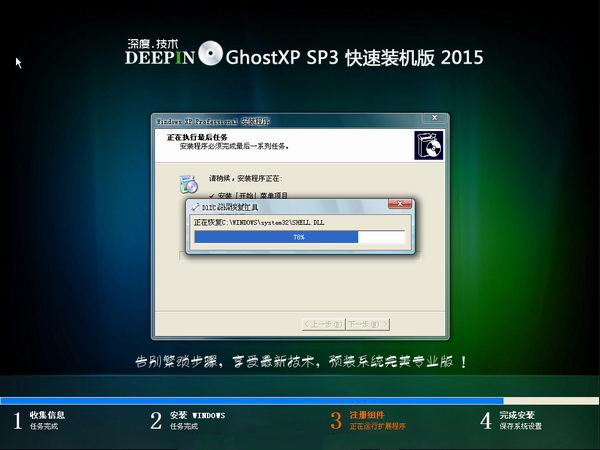Select step 1 收集信息
The image size is (600, 450).
click(x=39, y=420)
